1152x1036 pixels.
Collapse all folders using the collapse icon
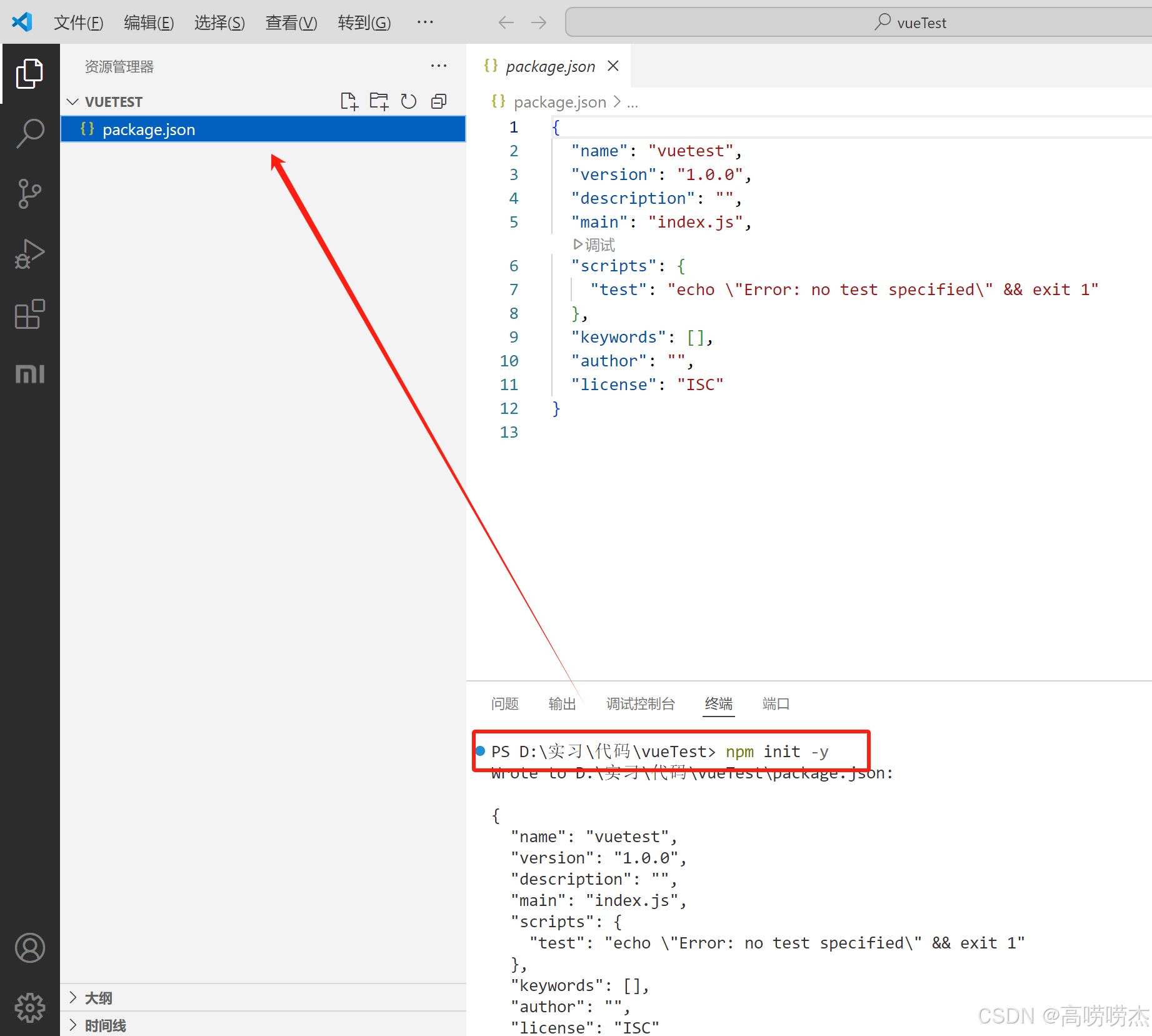point(438,101)
